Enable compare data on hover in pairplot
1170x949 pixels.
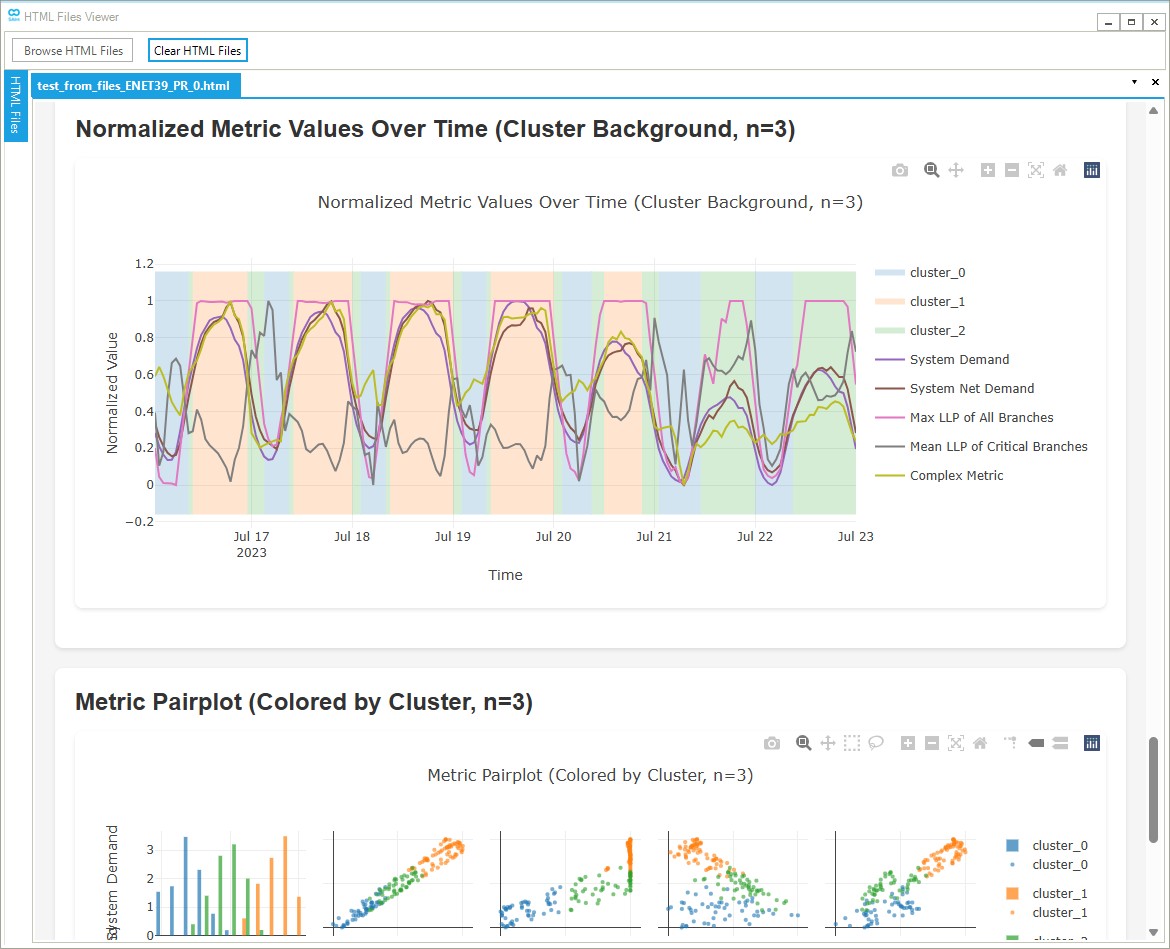pos(1061,743)
